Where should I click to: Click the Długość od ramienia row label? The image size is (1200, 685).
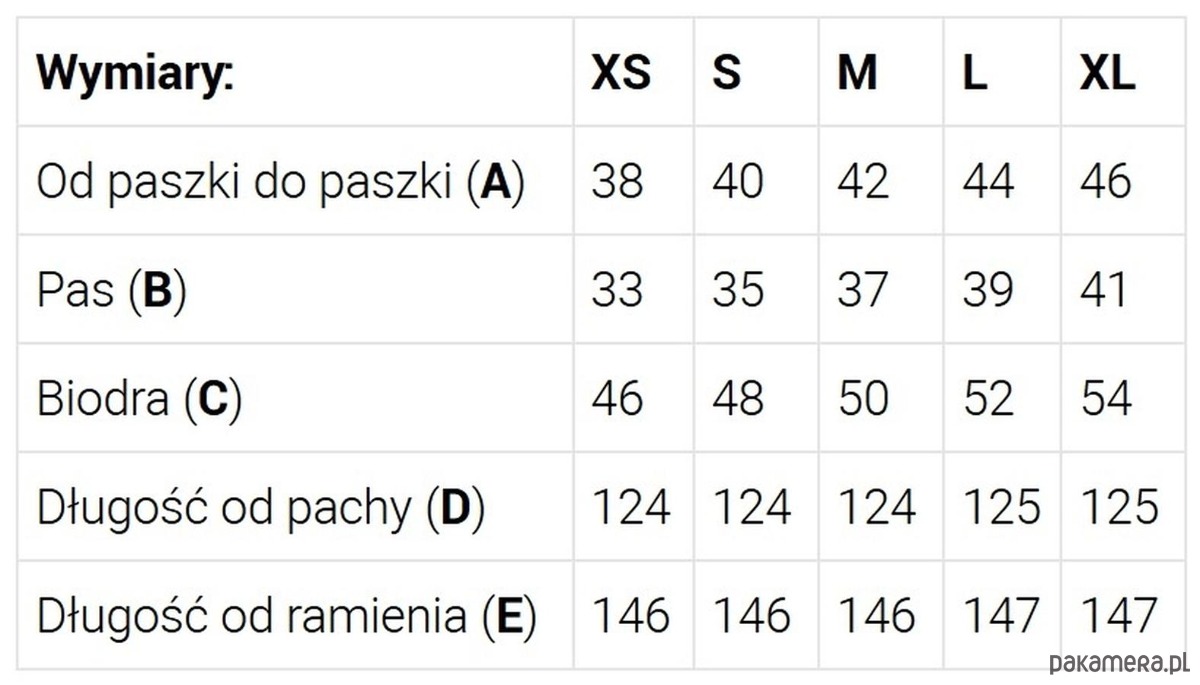[x=286, y=616]
